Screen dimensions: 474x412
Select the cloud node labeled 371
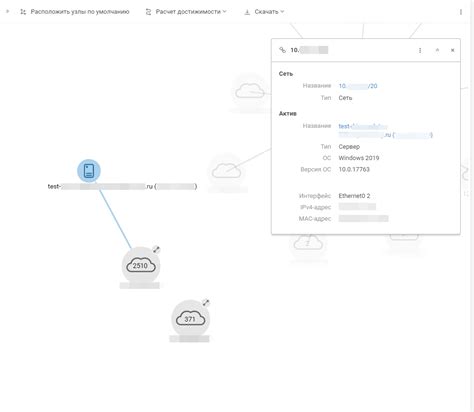click(190, 319)
